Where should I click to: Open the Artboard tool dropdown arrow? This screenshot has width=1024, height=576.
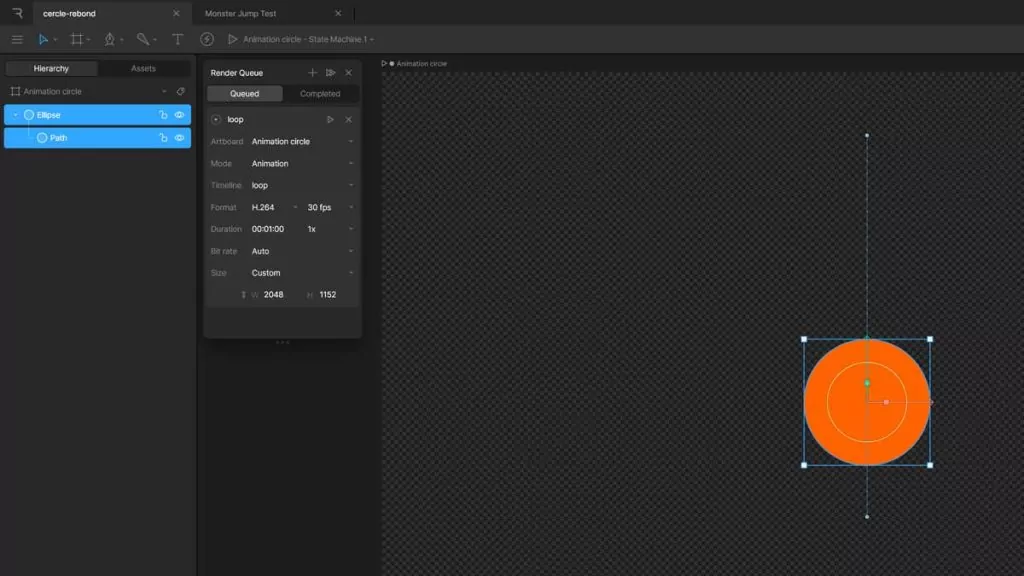(x=88, y=40)
